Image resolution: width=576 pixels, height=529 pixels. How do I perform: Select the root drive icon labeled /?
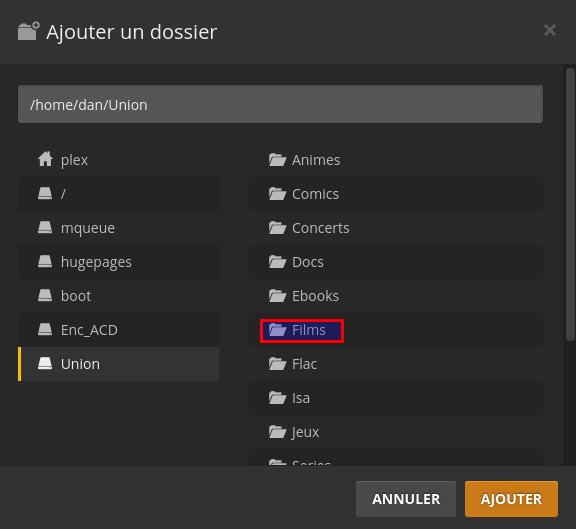(x=45, y=193)
